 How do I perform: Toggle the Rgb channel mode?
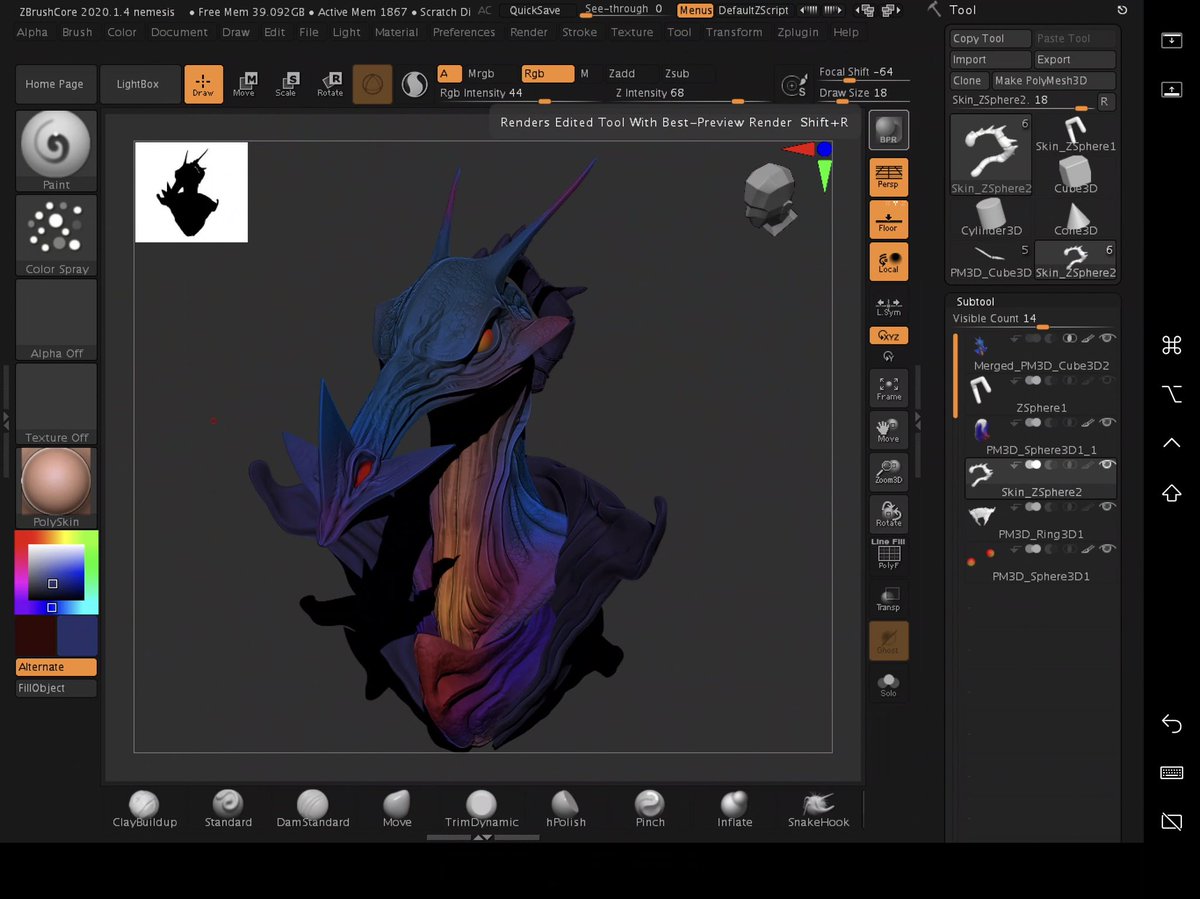pyautogui.click(x=547, y=74)
